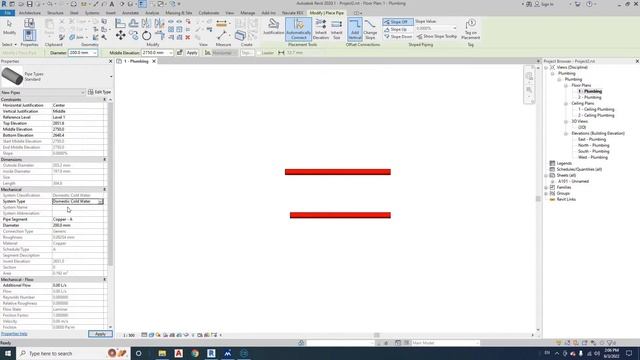Click the Text A icon in quick access toolbar
Image resolution: width=640 pixels, height=360 pixels.
pyautogui.click(x=111, y=4)
